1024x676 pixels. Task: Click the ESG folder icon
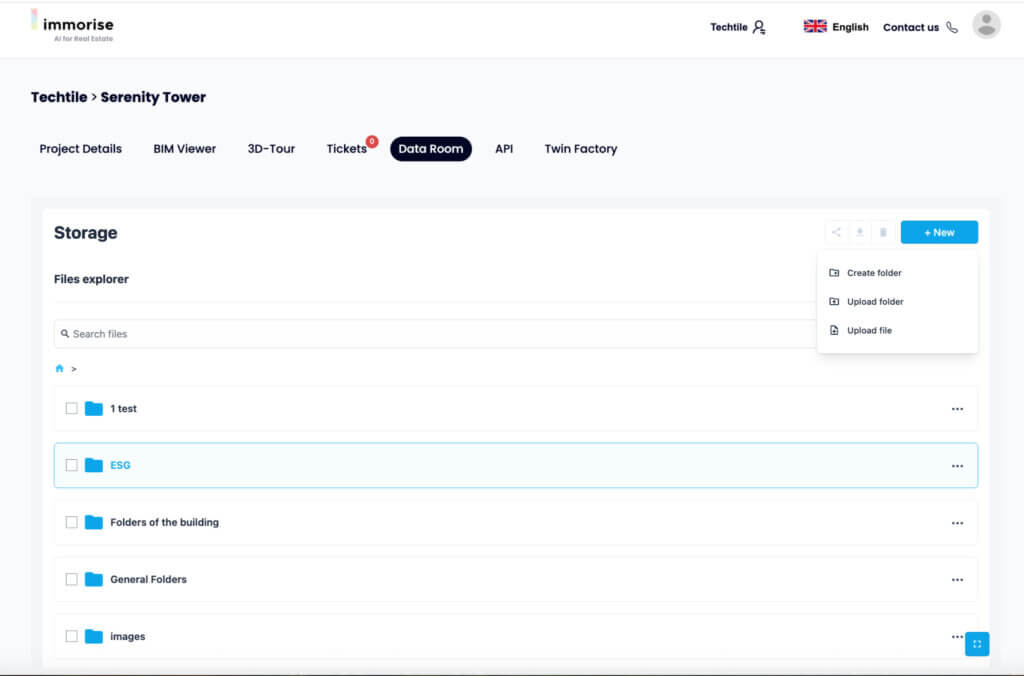[93, 465]
